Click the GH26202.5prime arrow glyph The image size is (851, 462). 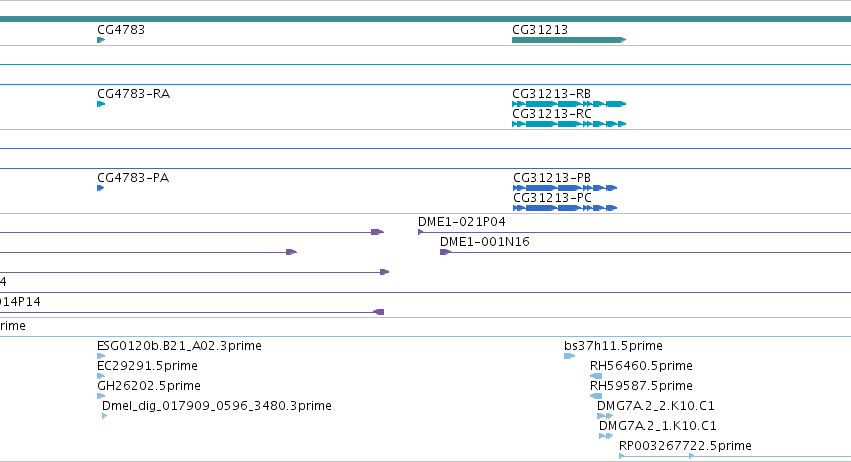click(101, 396)
